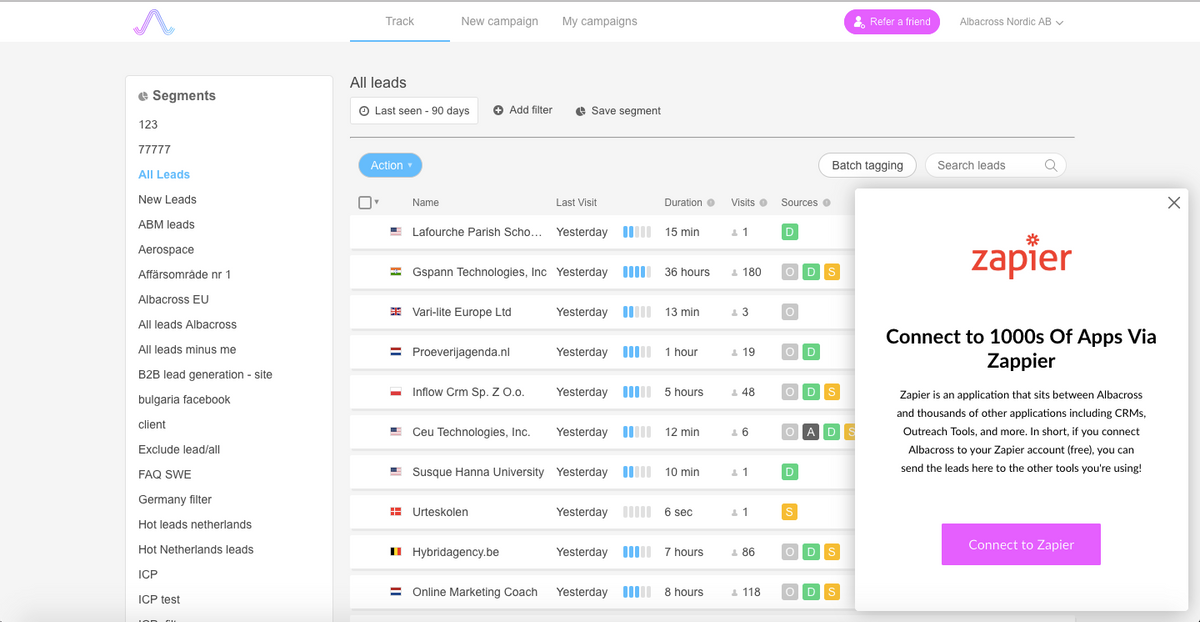Click the 118 visits cell
1200x622 pixels.
(x=747, y=592)
